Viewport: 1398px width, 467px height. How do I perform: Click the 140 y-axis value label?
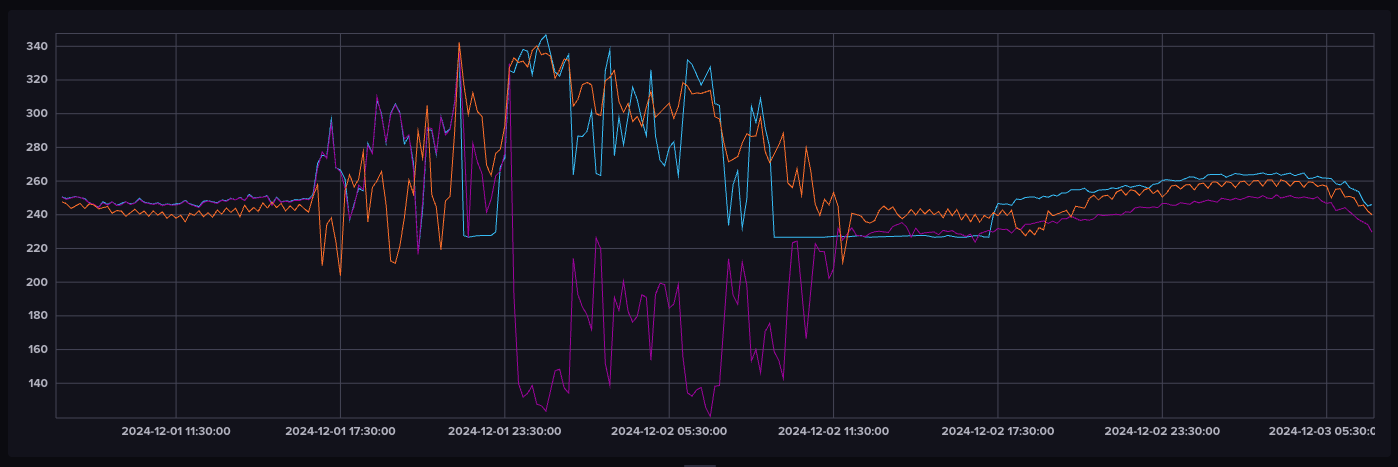(38, 383)
